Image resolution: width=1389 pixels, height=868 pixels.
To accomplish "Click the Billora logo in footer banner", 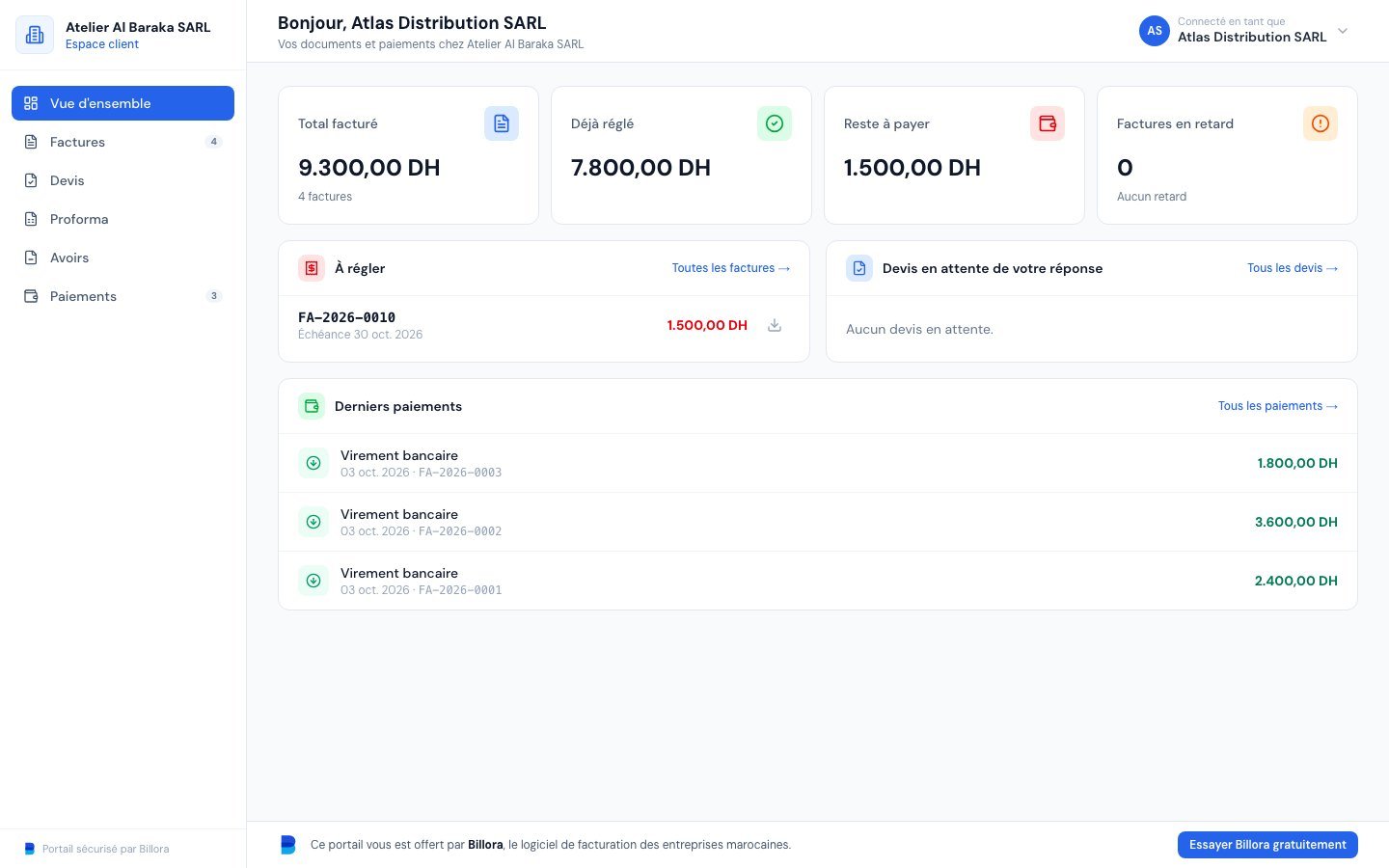I will click(x=287, y=845).
